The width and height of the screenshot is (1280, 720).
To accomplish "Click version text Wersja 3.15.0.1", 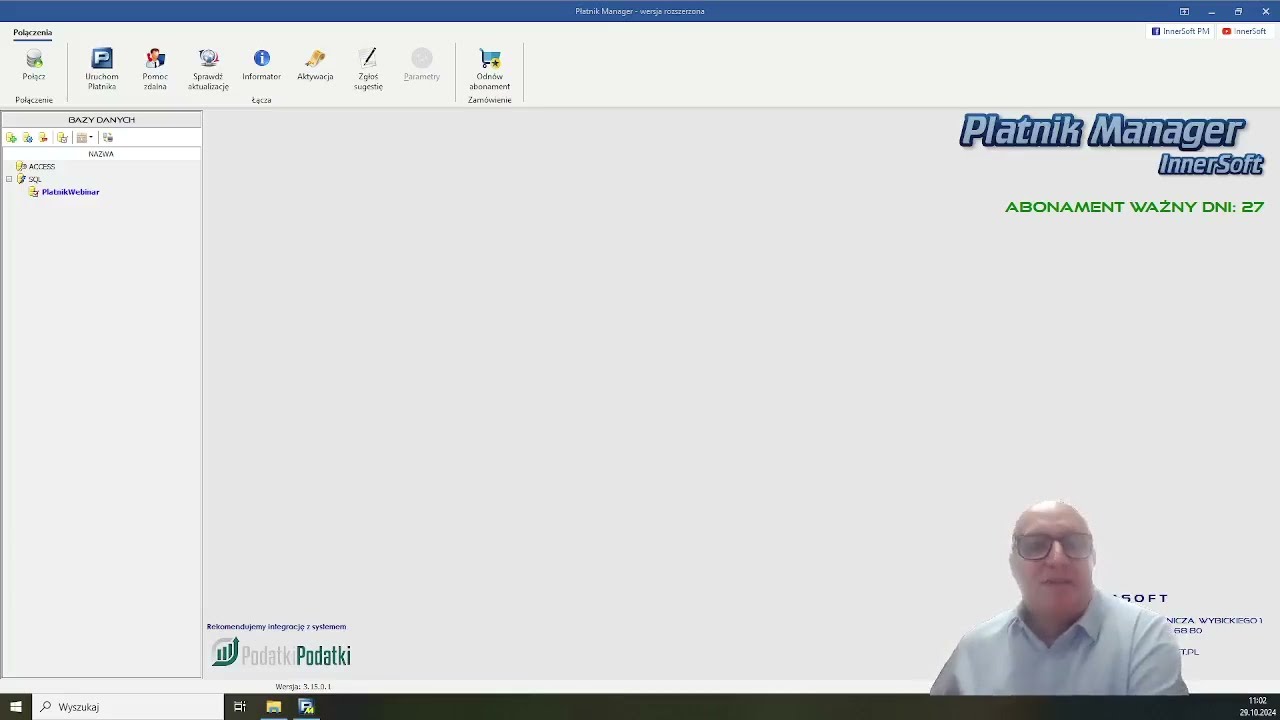I will tap(303, 687).
